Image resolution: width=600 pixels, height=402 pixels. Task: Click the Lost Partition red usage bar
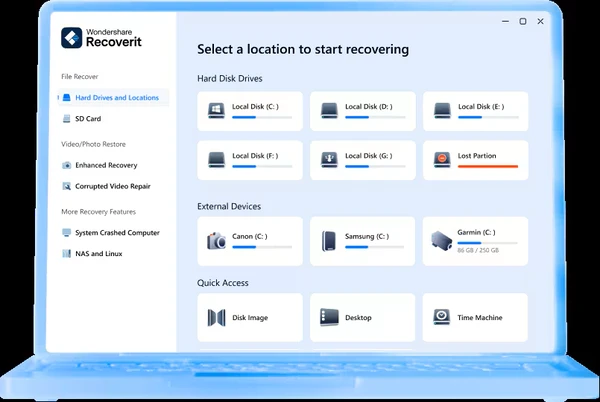488,166
